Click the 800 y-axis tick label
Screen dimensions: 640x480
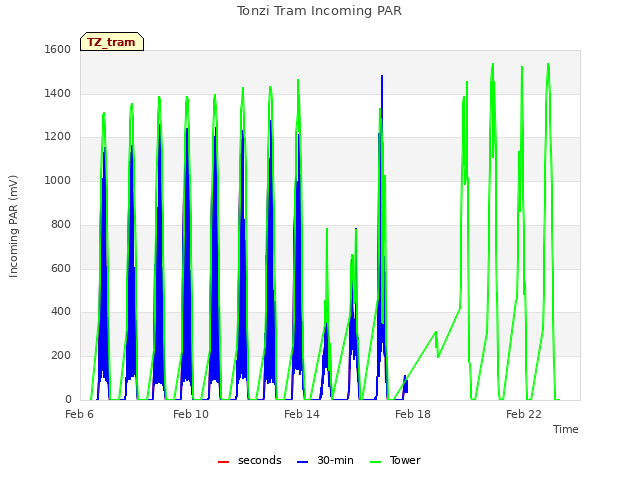[61, 224]
